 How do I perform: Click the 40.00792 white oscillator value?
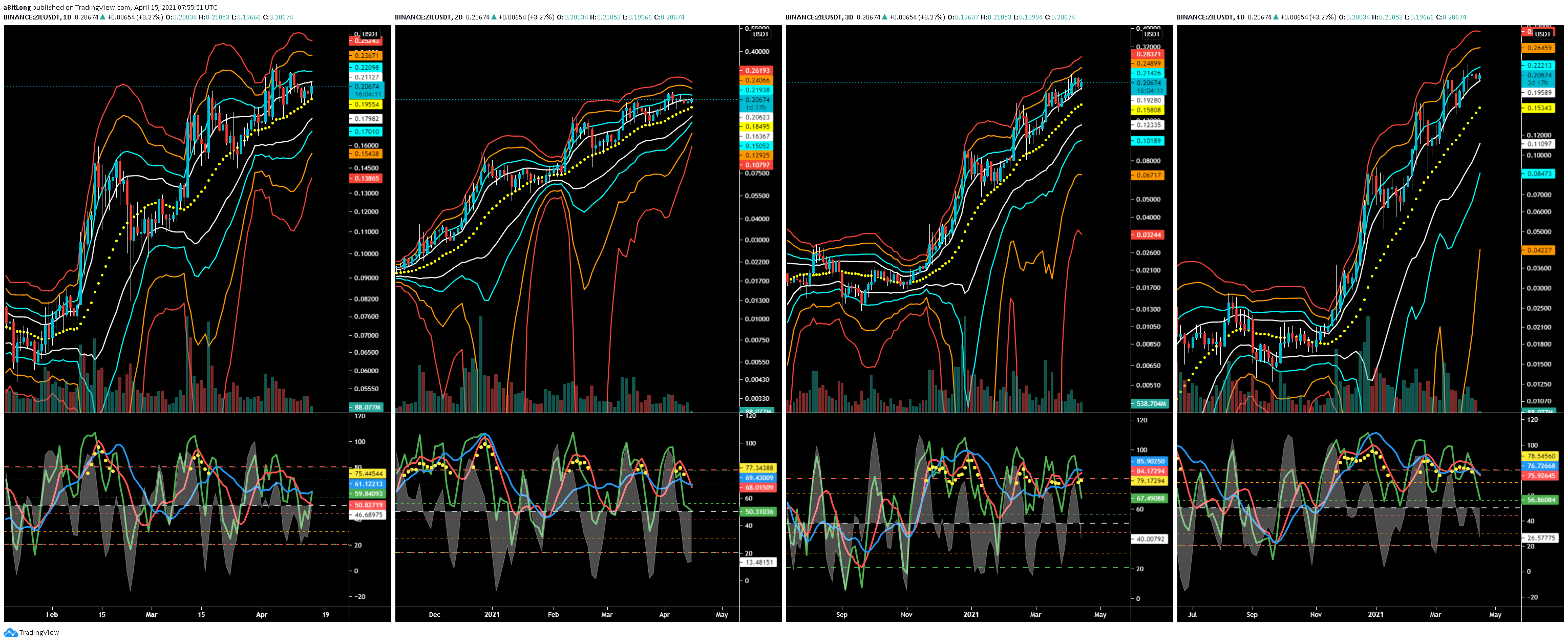(x=1150, y=539)
